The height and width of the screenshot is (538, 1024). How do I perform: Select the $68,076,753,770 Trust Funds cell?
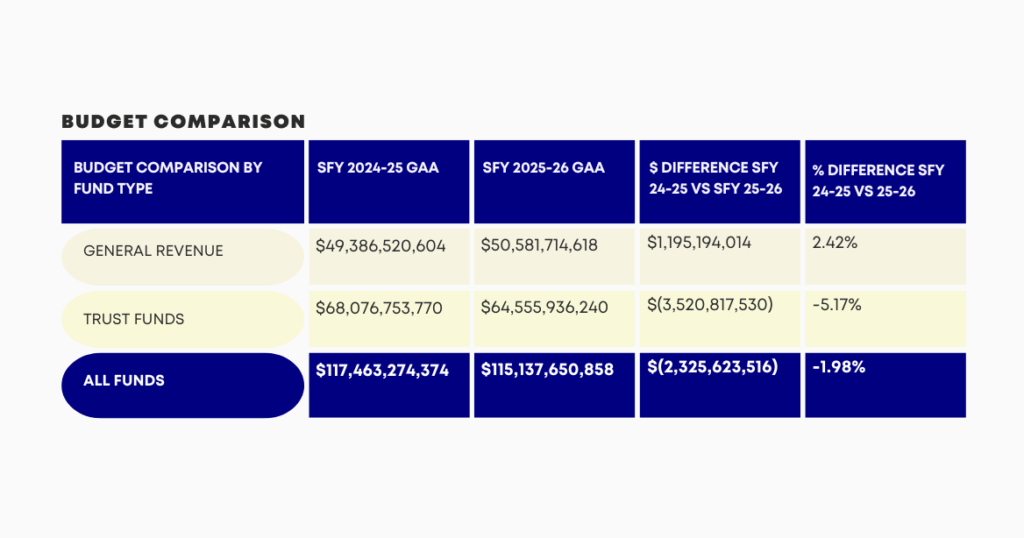[x=389, y=319]
